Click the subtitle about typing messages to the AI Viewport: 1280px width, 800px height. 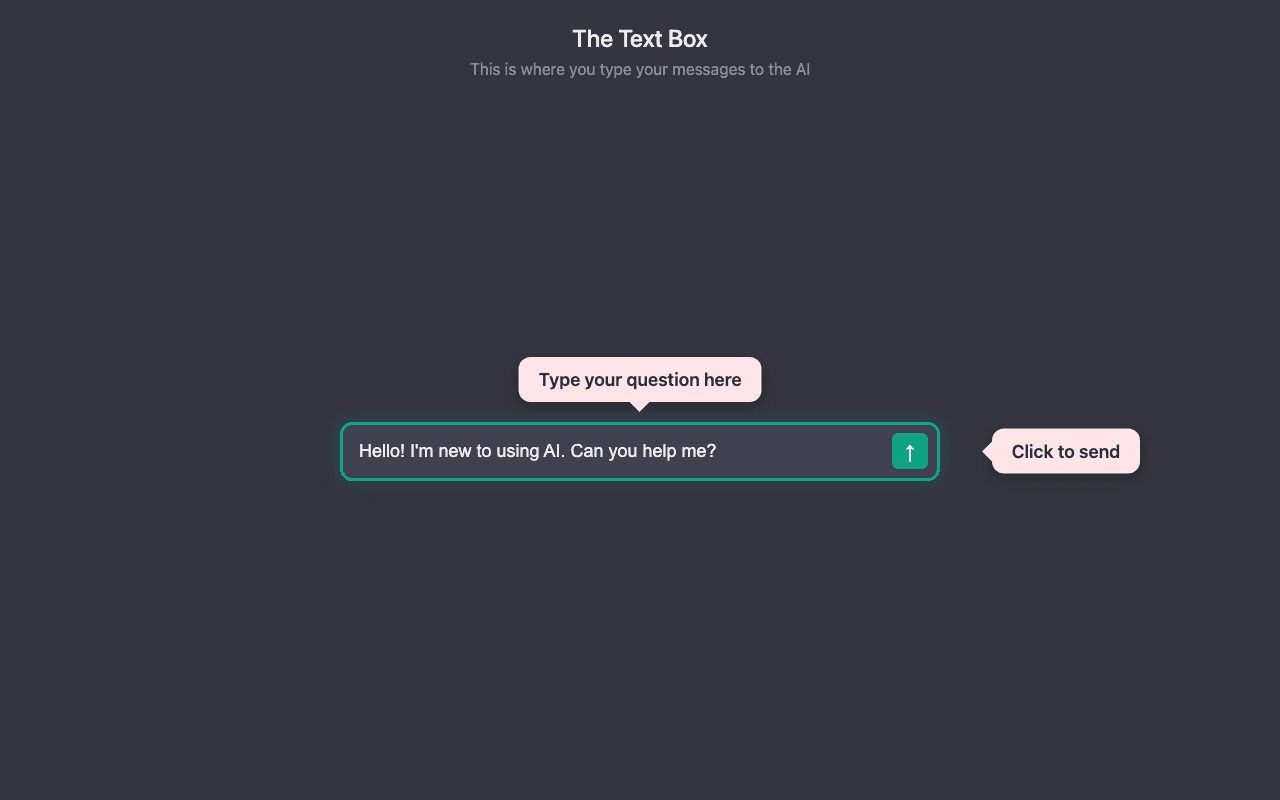(x=639, y=69)
